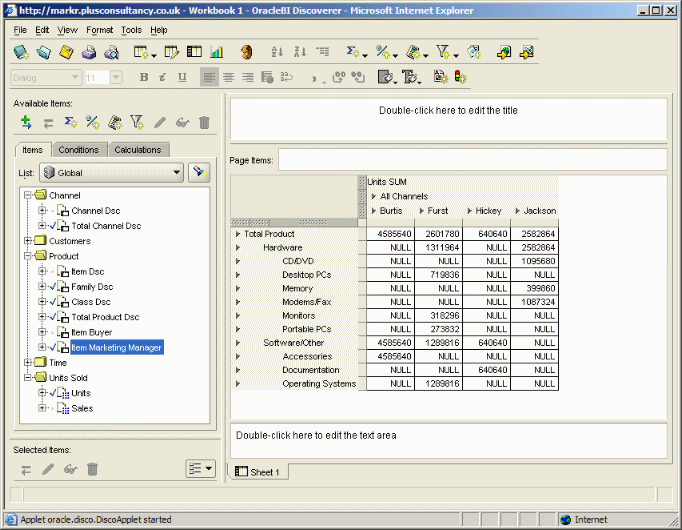Open the Format menu
682x530 pixels.
98,30
